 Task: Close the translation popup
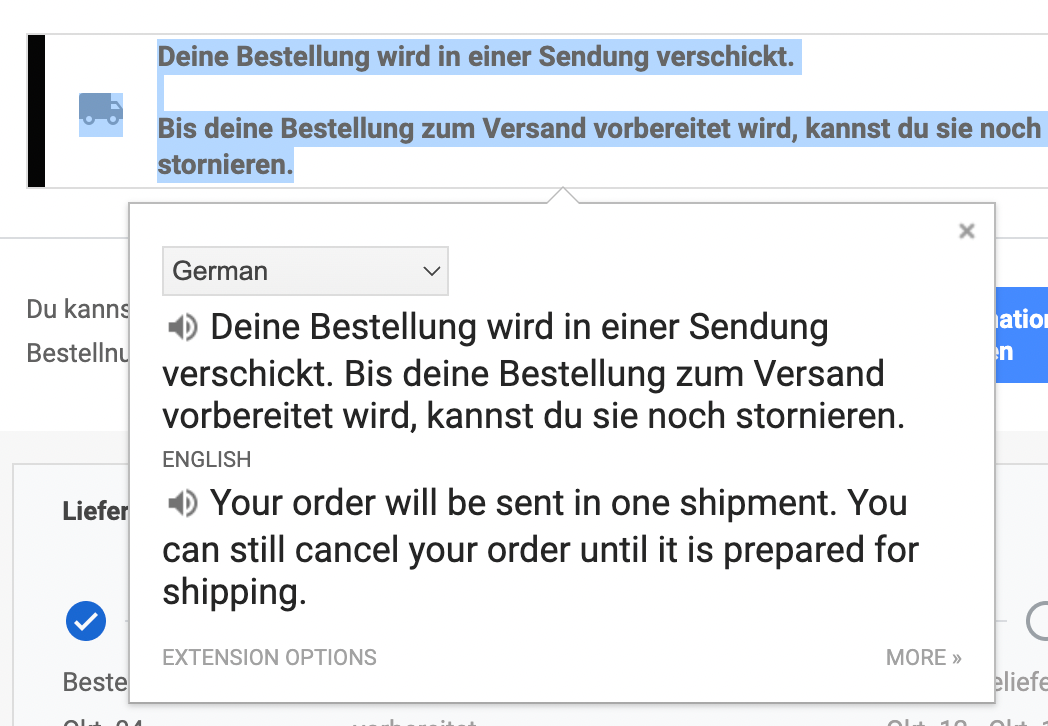(966, 231)
